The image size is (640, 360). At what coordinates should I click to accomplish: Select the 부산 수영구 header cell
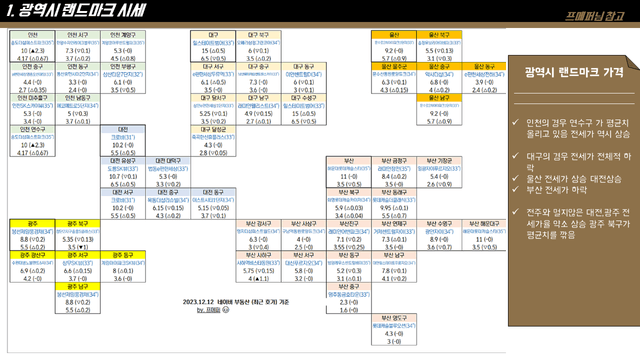pos(439,224)
